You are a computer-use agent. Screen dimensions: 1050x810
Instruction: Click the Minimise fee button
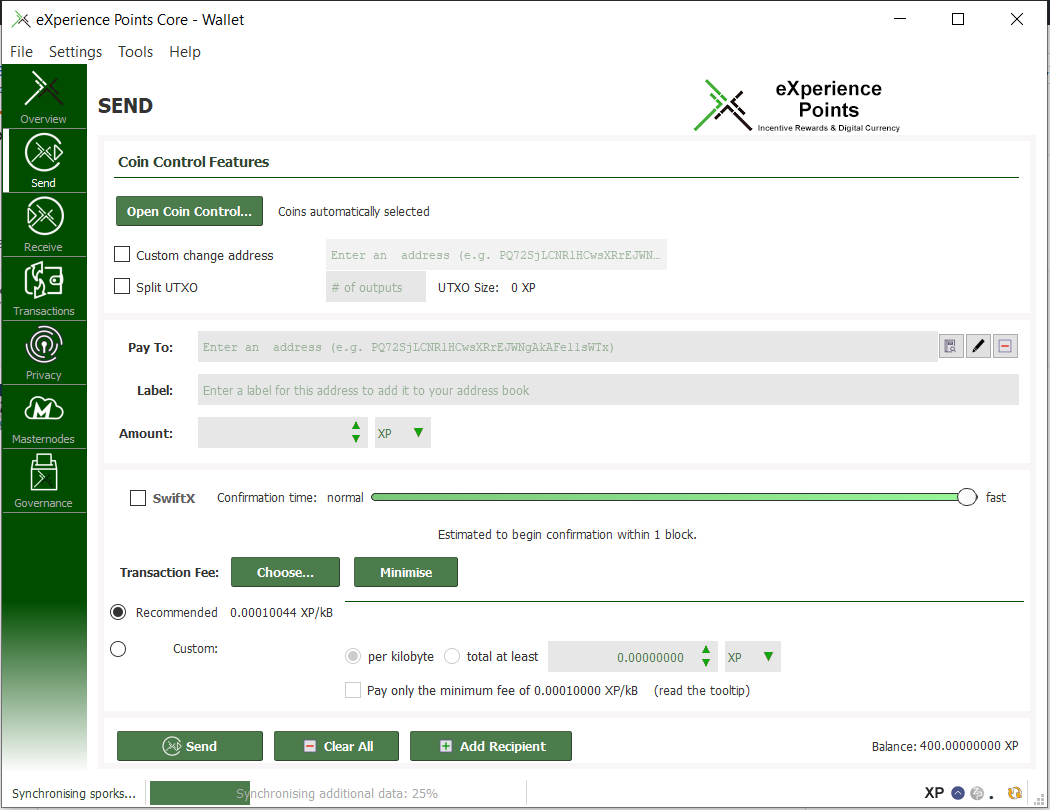pos(406,572)
